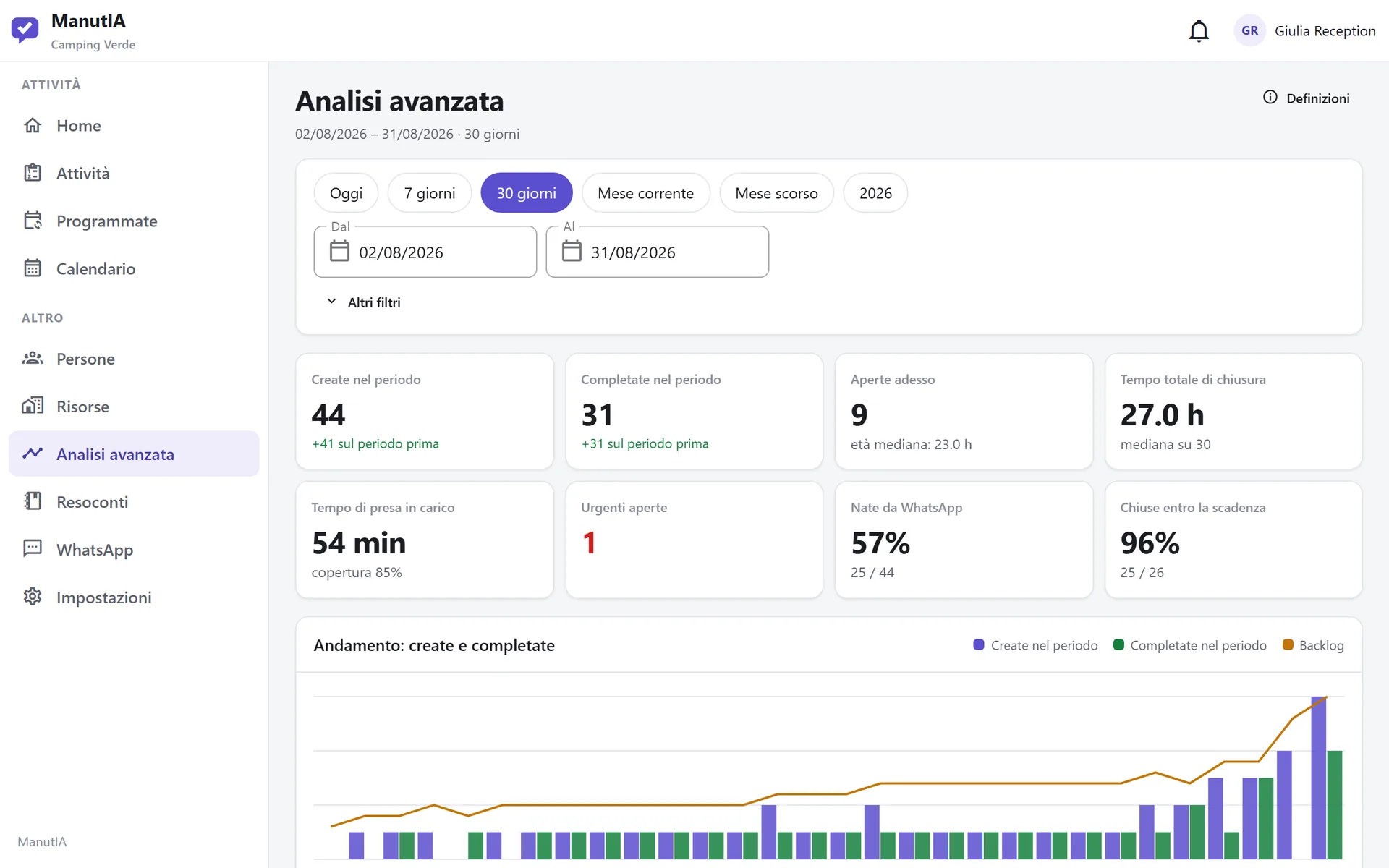
Task: Expand Altri filtri chevron
Action: pyautogui.click(x=331, y=302)
